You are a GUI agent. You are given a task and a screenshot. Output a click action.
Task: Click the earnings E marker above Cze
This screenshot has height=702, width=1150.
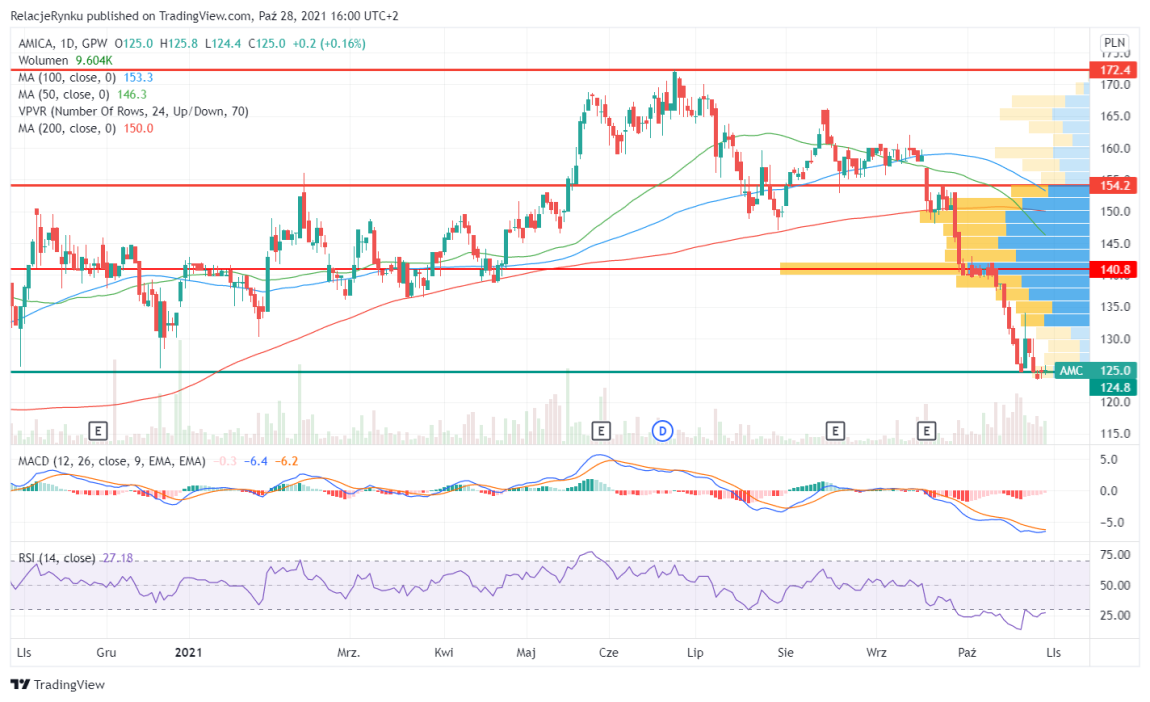601,430
